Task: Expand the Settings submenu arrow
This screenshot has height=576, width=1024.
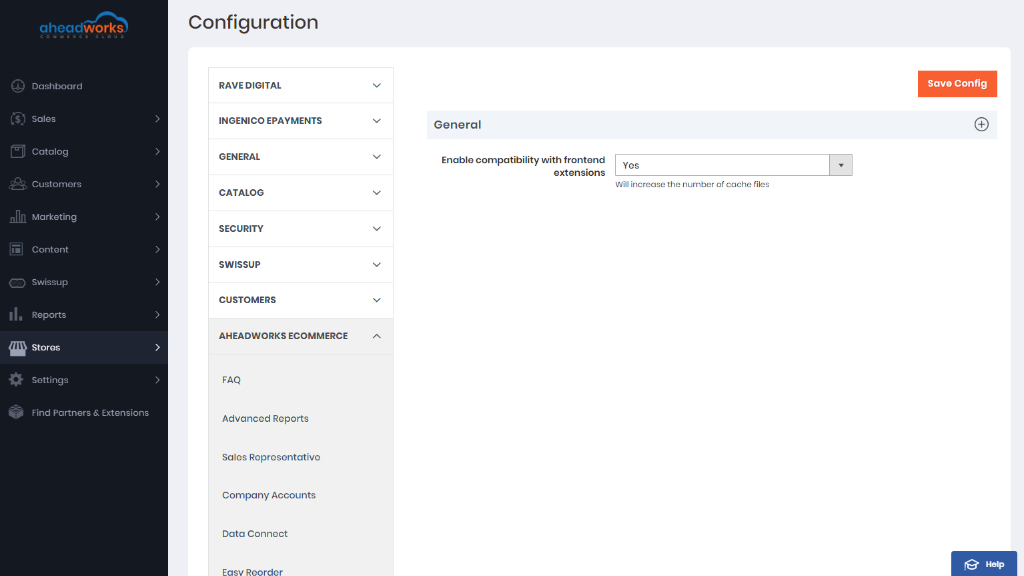Action: pyautogui.click(x=157, y=379)
